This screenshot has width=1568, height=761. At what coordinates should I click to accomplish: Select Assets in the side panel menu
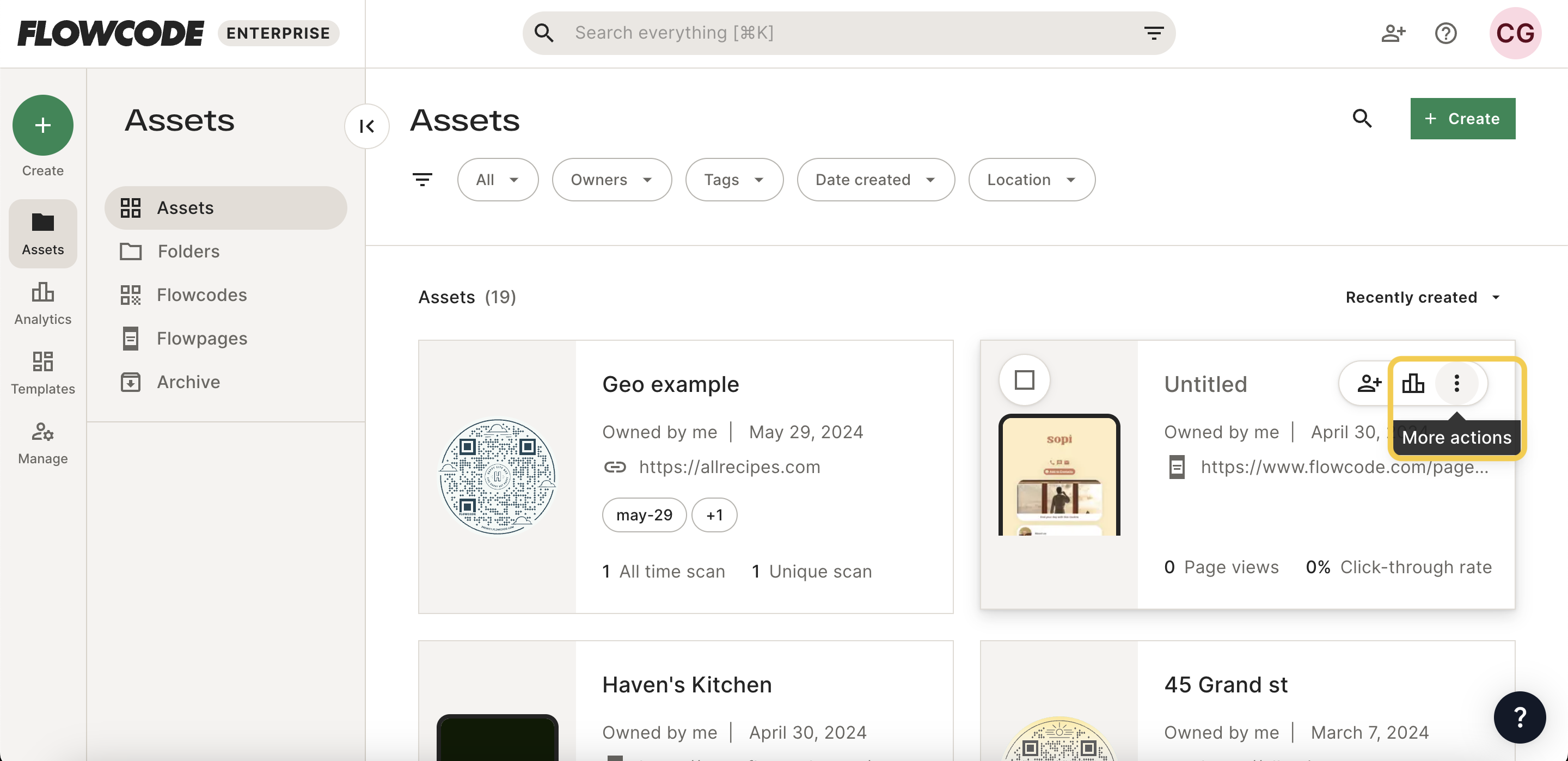226,207
